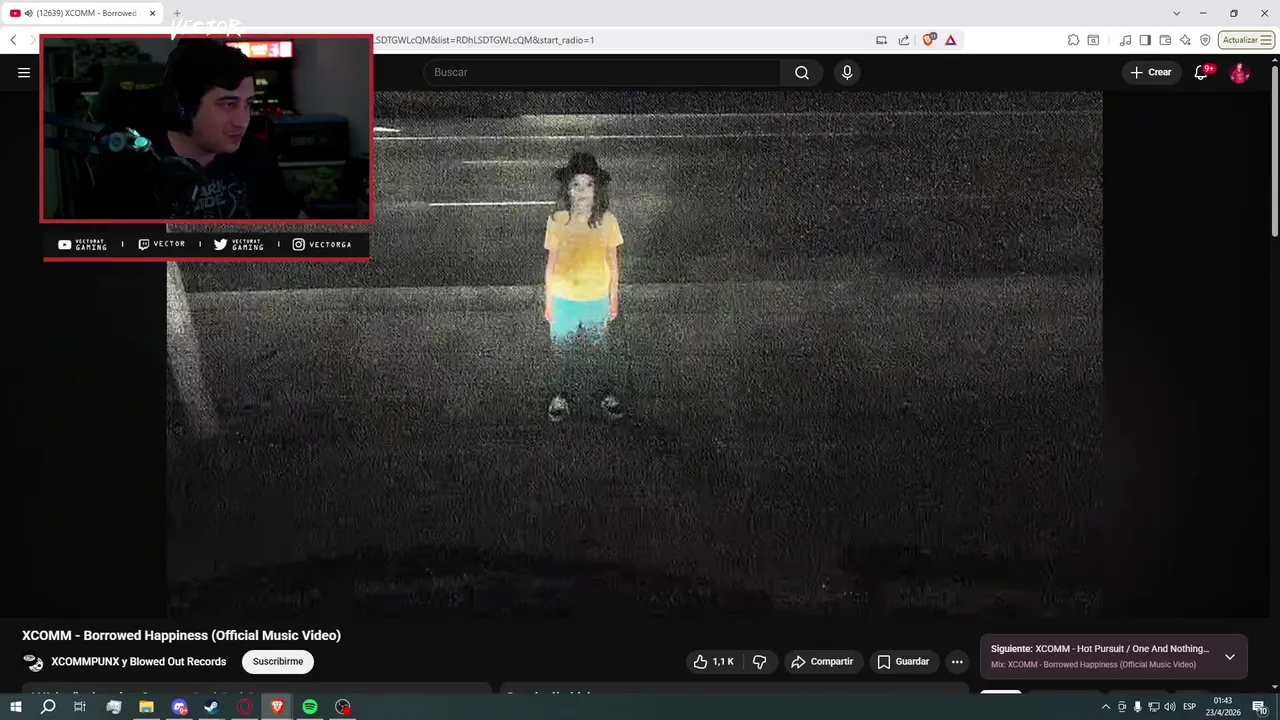Click the page vertical scrollbar
Image resolution: width=1280 pixels, height=720 pixels.
(x=1274, y=150)
